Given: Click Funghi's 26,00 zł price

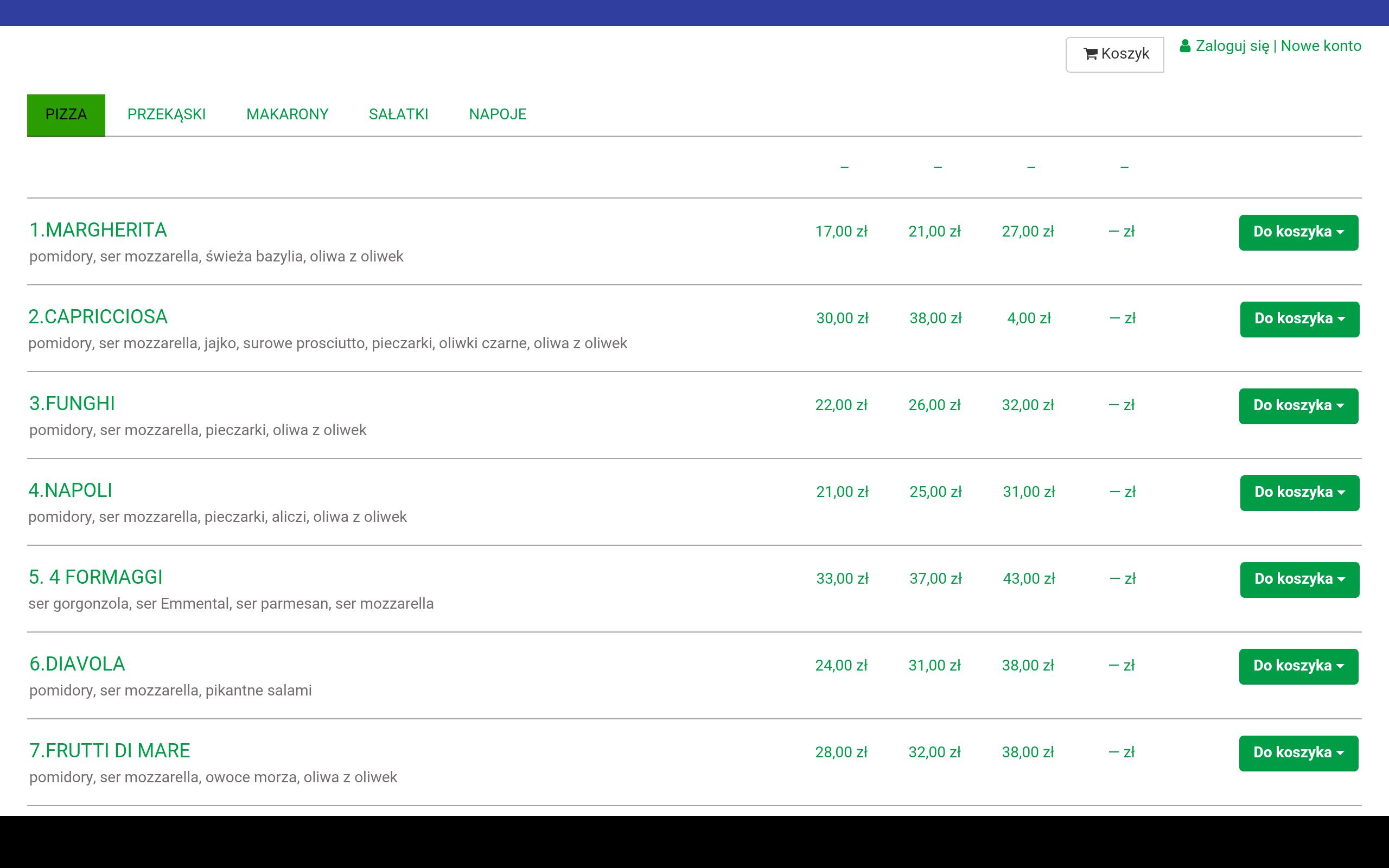Looking at the screenshot, I should 934,405.
